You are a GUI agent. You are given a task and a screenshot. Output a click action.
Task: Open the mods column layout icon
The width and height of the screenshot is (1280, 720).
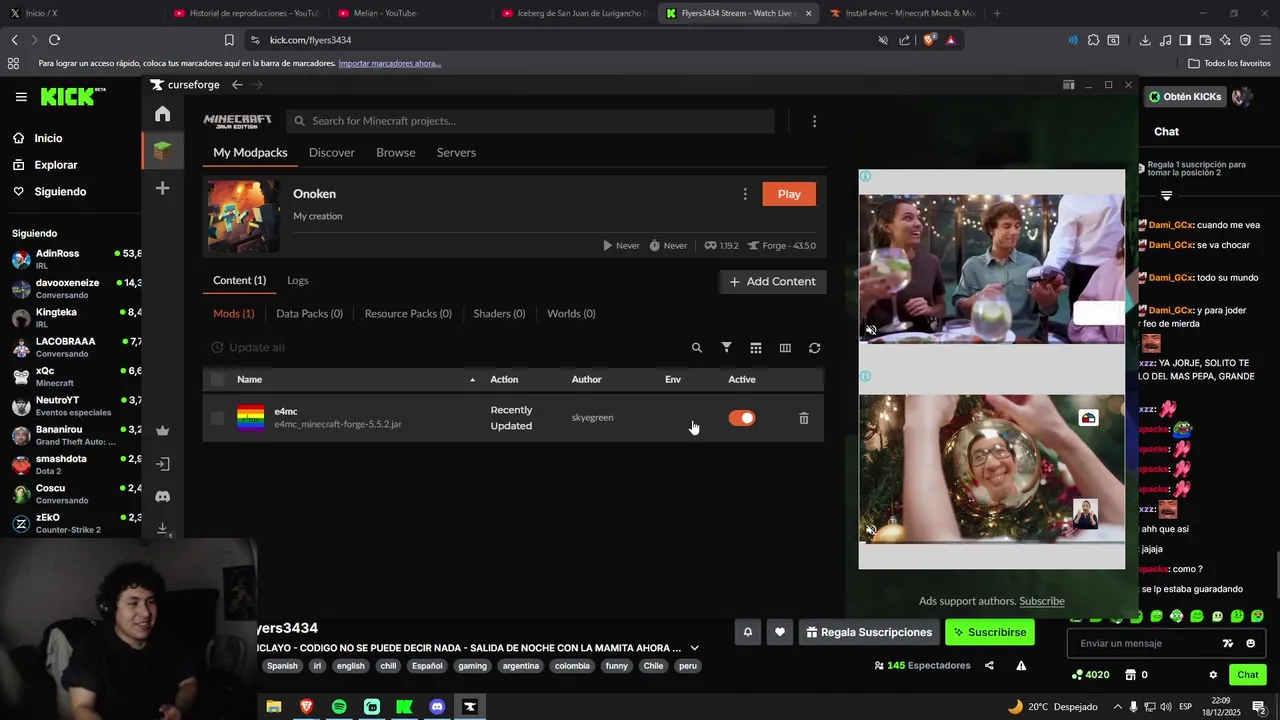[785, 348]
